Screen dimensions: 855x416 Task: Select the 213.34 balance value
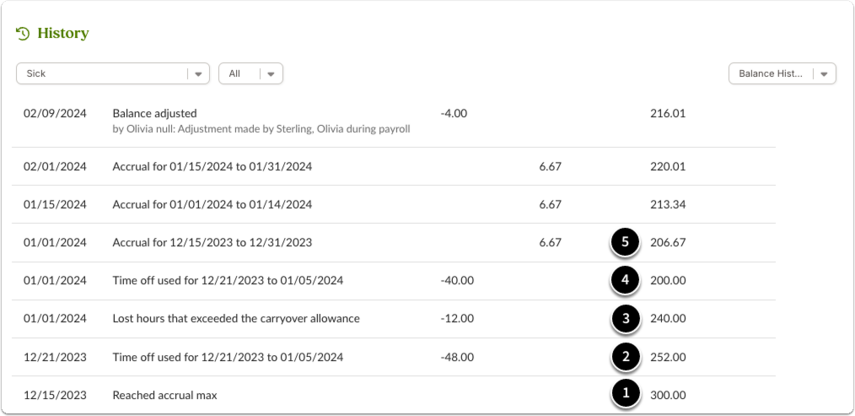tap(668, 204)
